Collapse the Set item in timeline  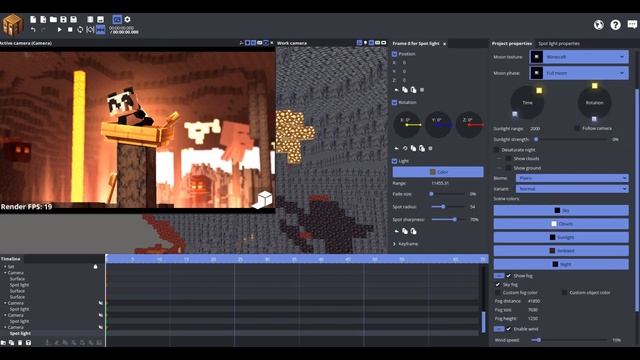(5, 267)
